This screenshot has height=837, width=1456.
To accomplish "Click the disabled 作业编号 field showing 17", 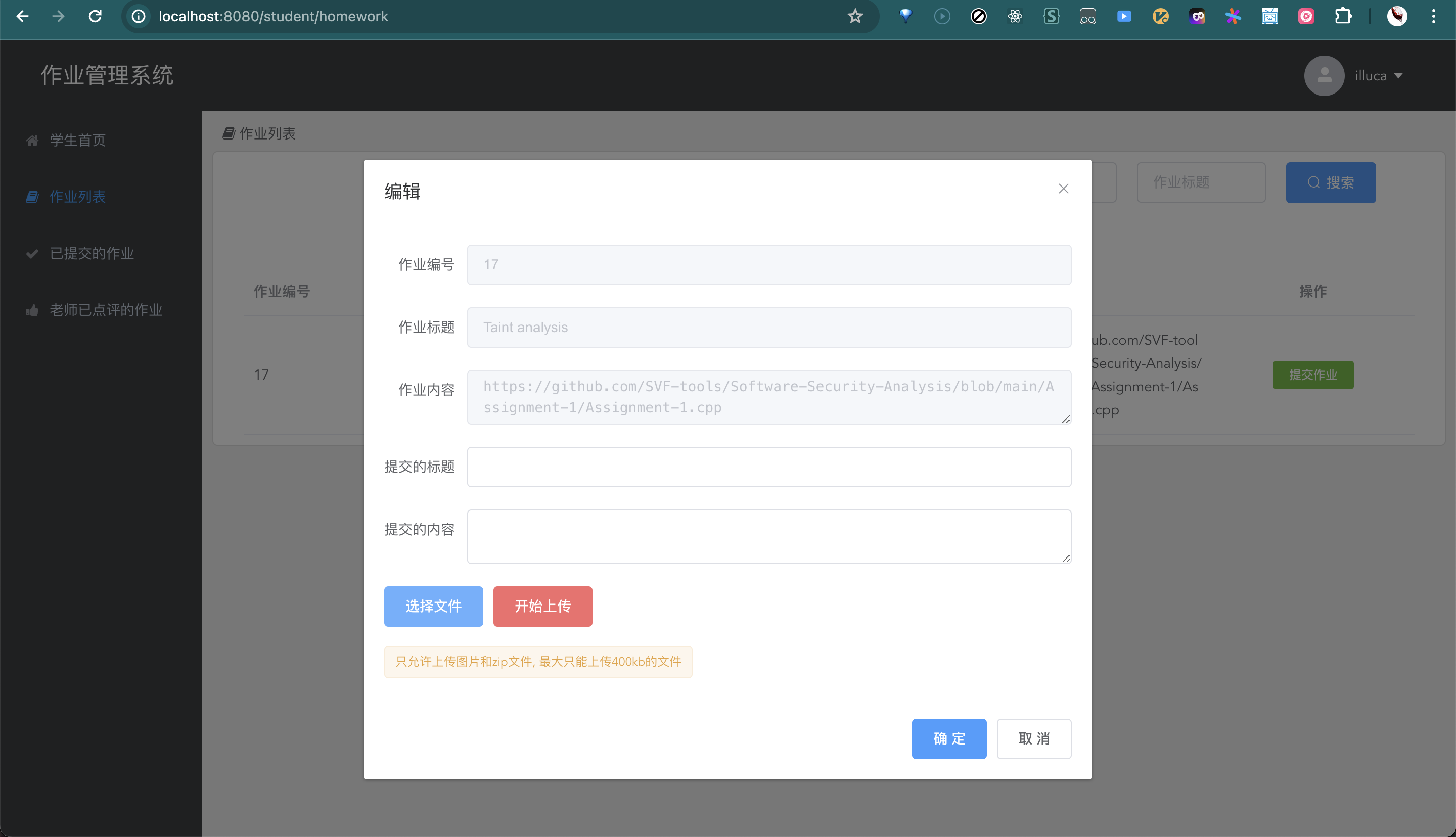I will [x=769, y=264].
